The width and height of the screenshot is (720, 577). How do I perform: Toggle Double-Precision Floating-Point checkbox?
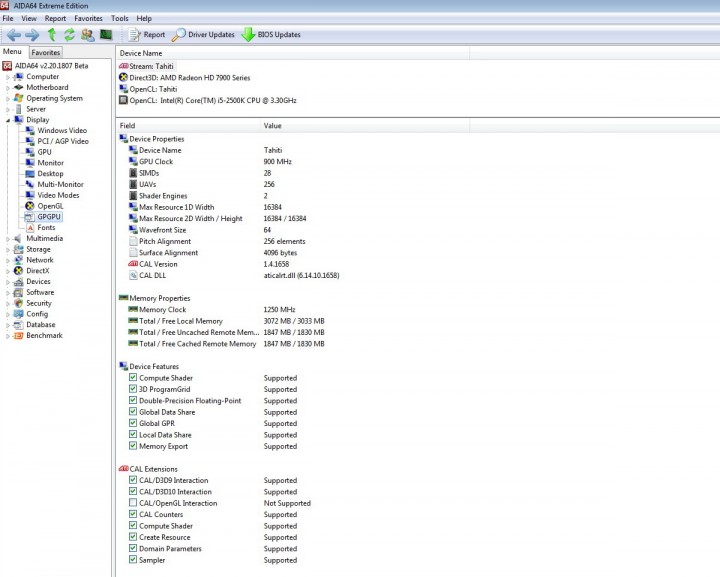(133, 400)
